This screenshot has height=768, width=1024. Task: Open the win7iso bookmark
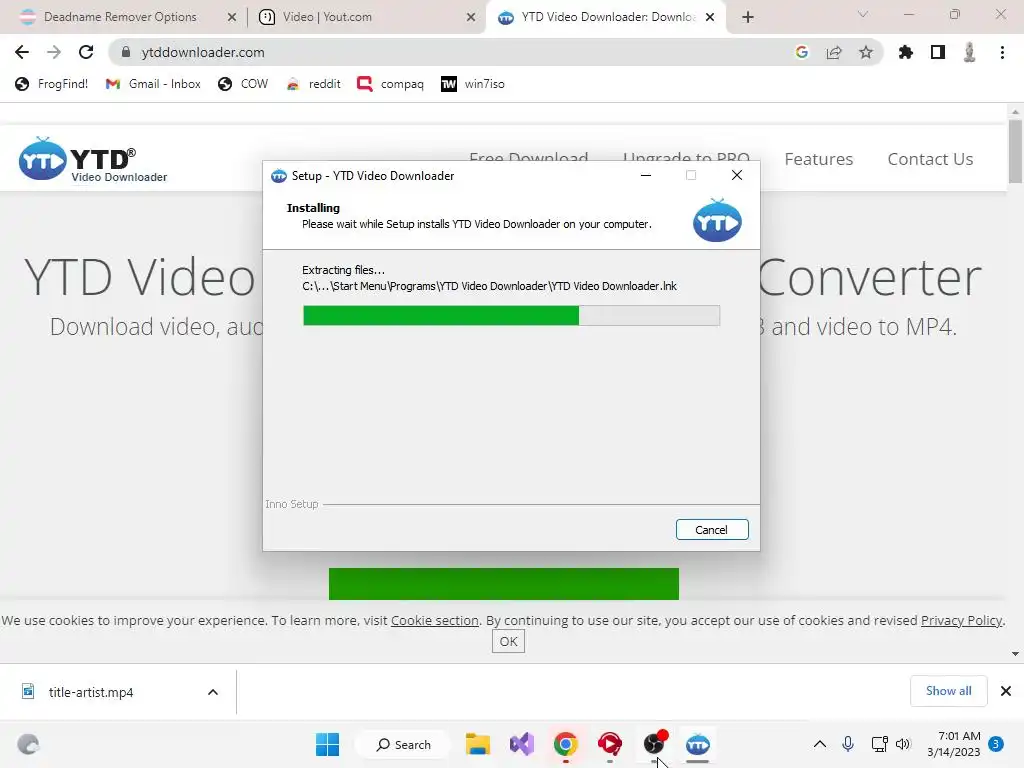click(x=473, y=84)
